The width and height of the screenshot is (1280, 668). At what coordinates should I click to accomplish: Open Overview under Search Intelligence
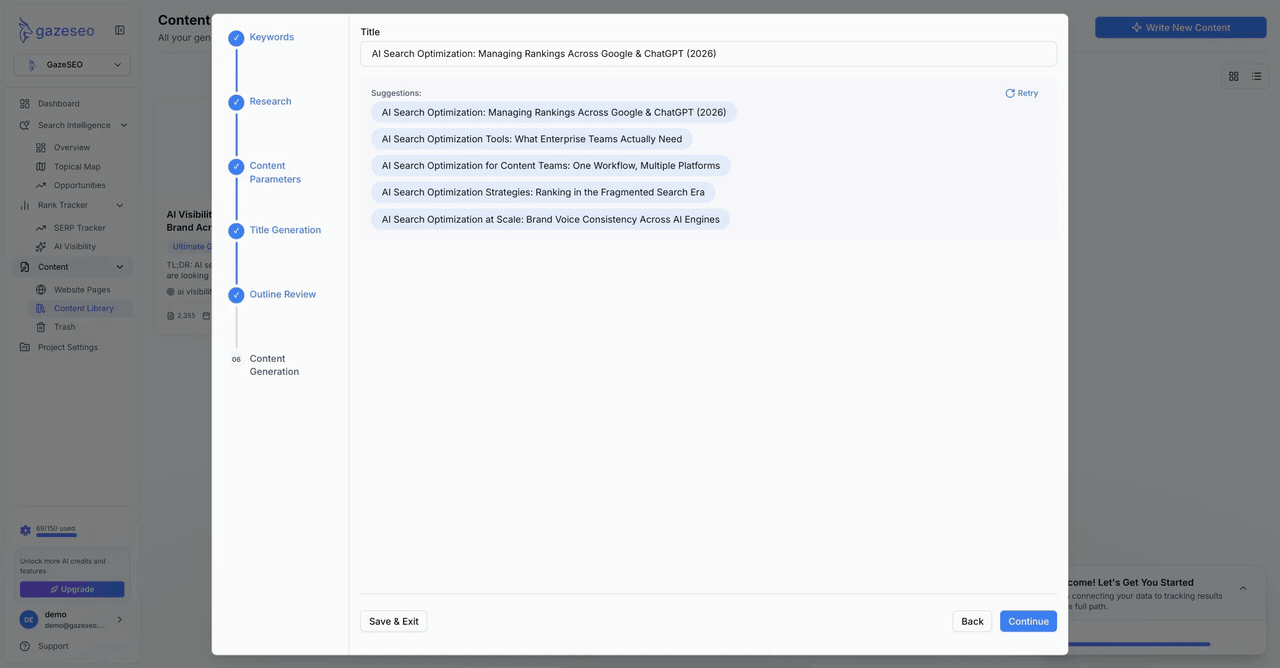tap(72, 147)
